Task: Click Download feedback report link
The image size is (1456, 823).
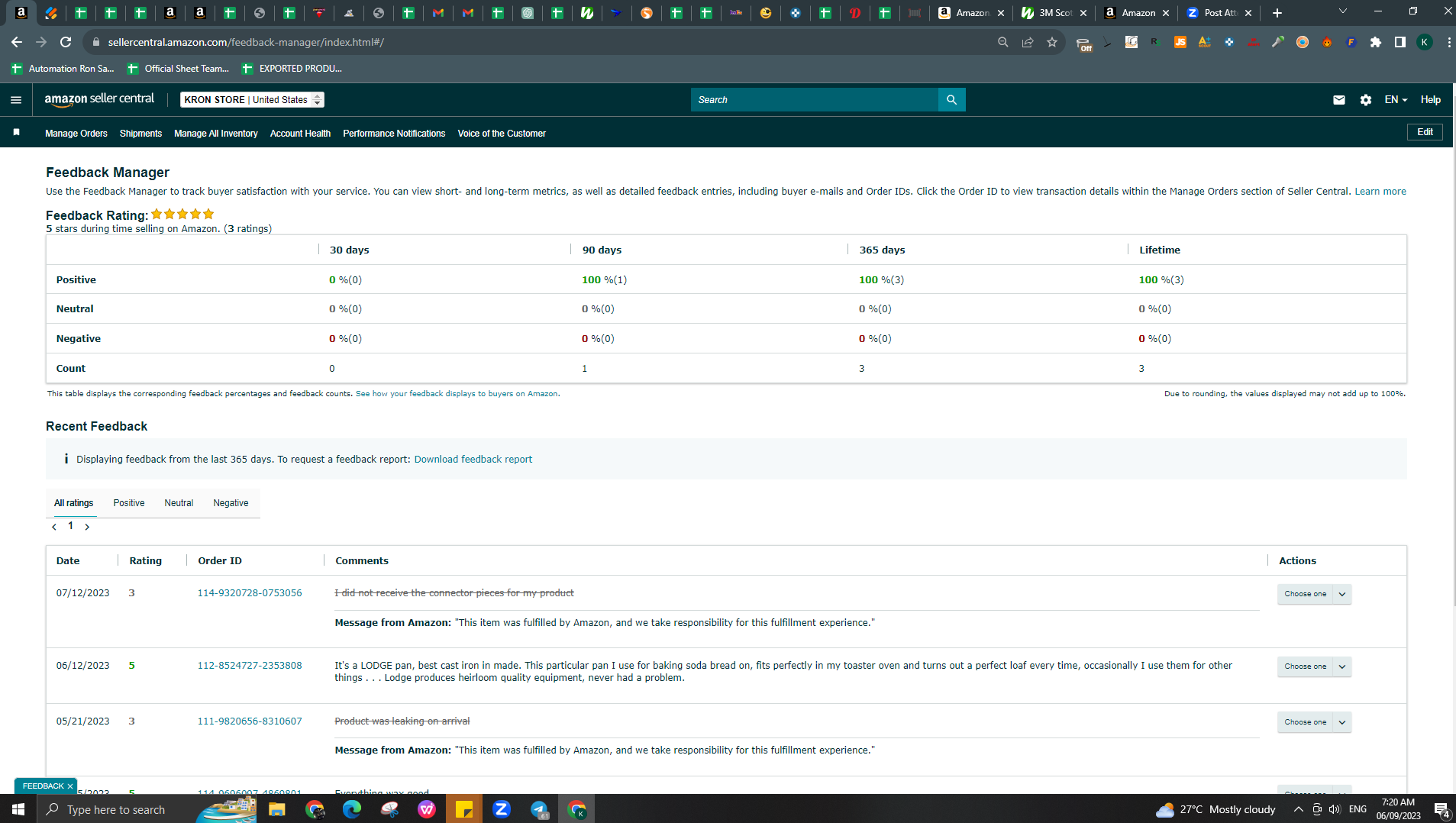Action: (473, 460)
